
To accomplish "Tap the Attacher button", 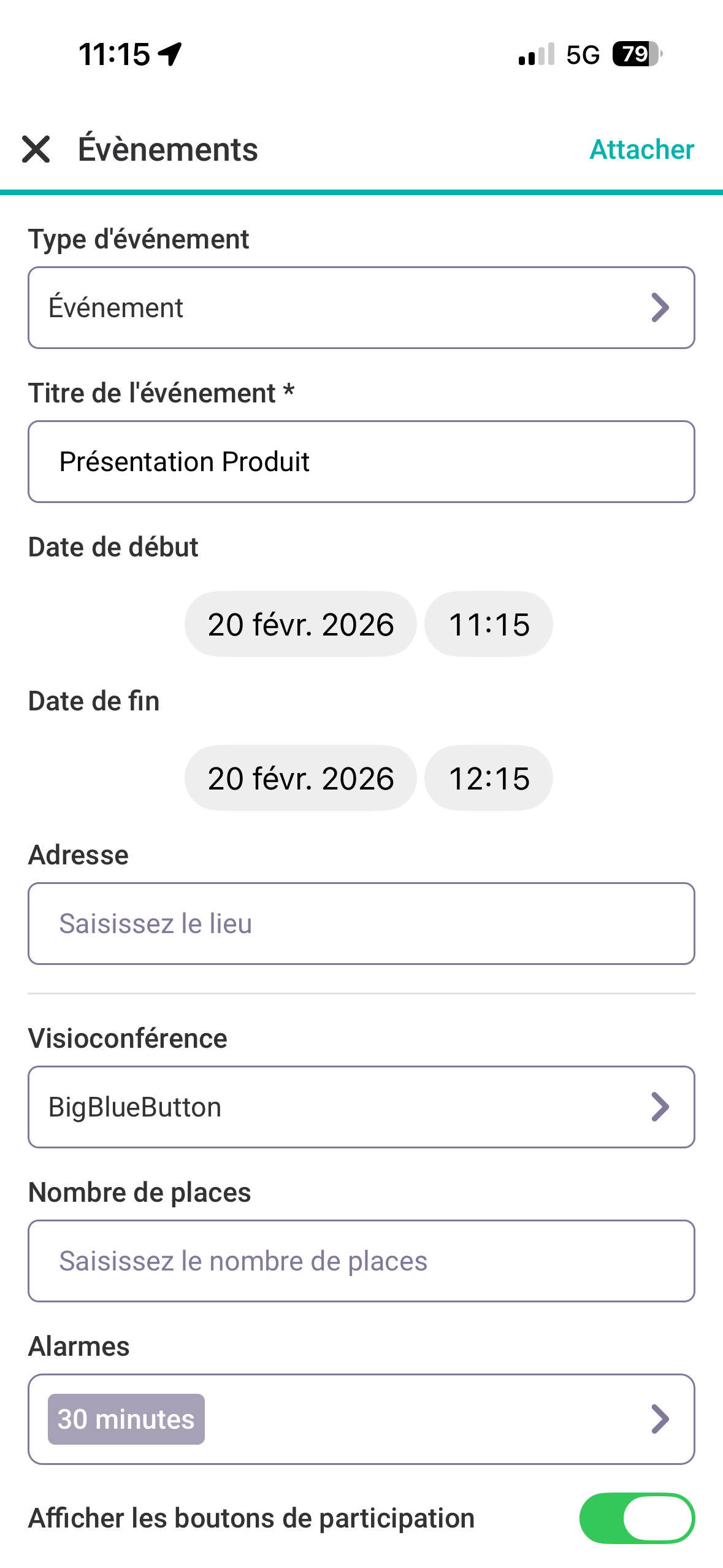I will [x=641, y=149].
